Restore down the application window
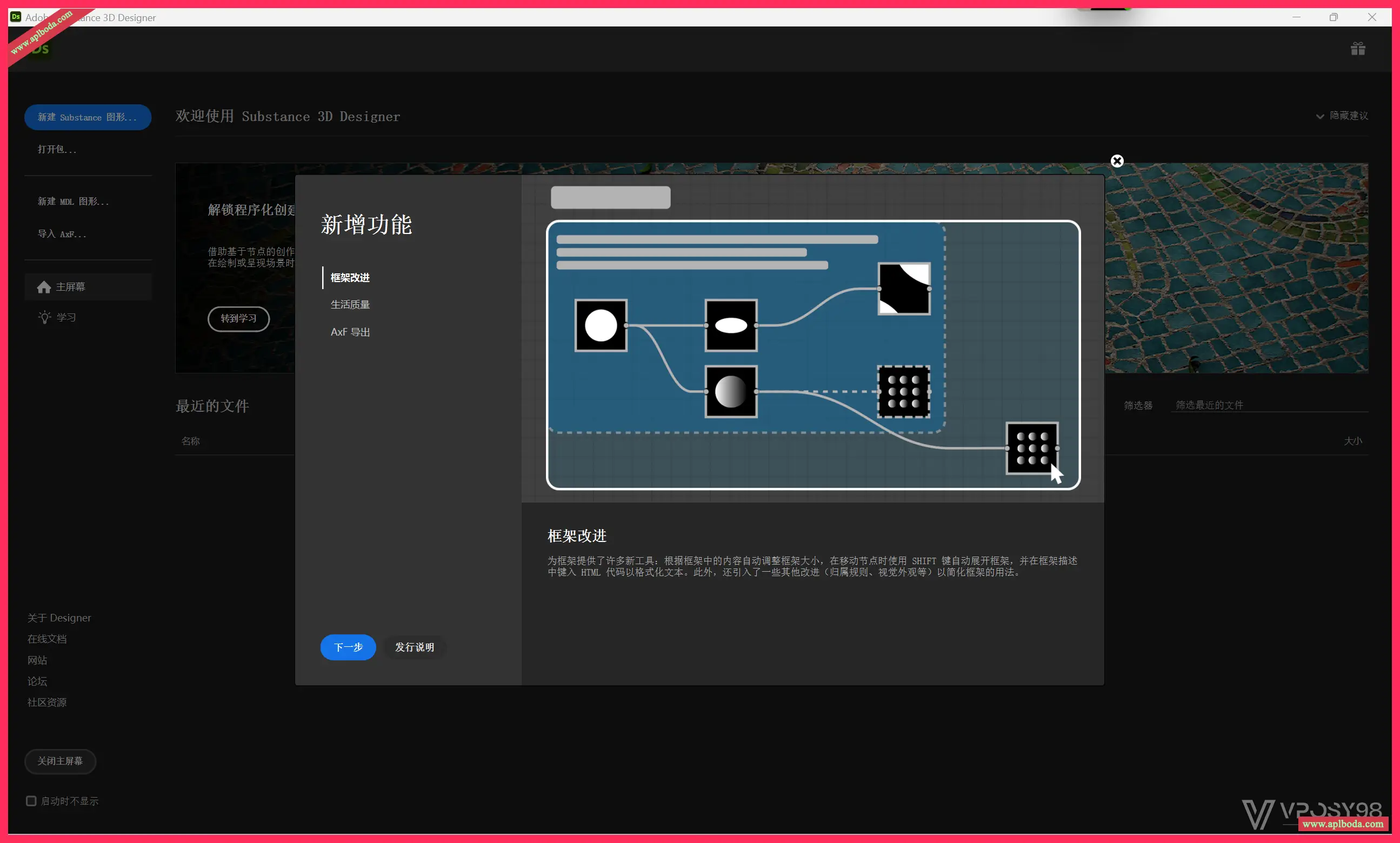The image size is (1400, 843). coord(1333,17)
